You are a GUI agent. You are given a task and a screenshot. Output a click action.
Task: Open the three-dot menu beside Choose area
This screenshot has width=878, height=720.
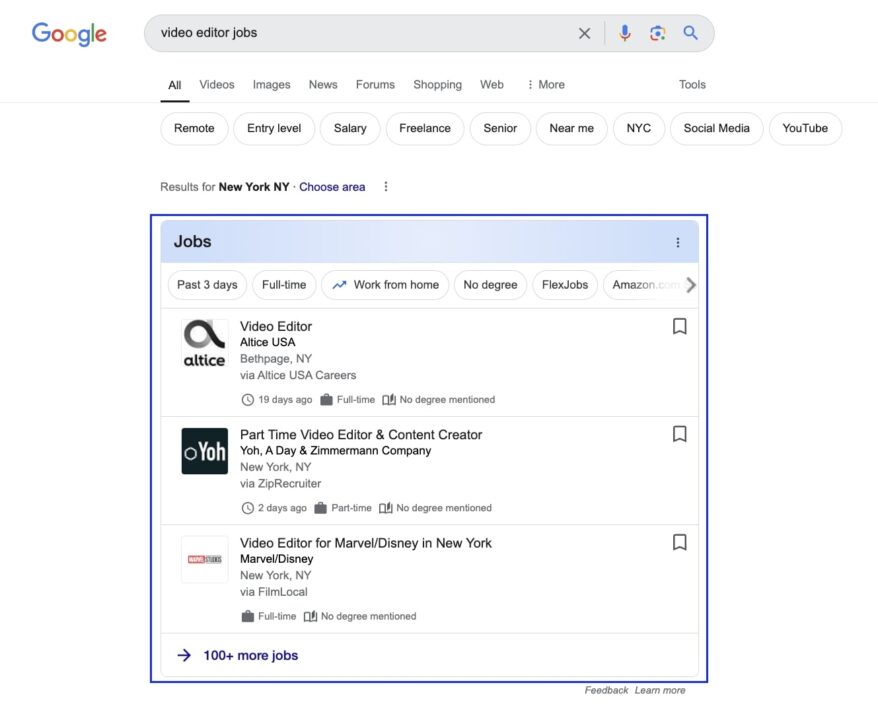(x=386, y=186)
